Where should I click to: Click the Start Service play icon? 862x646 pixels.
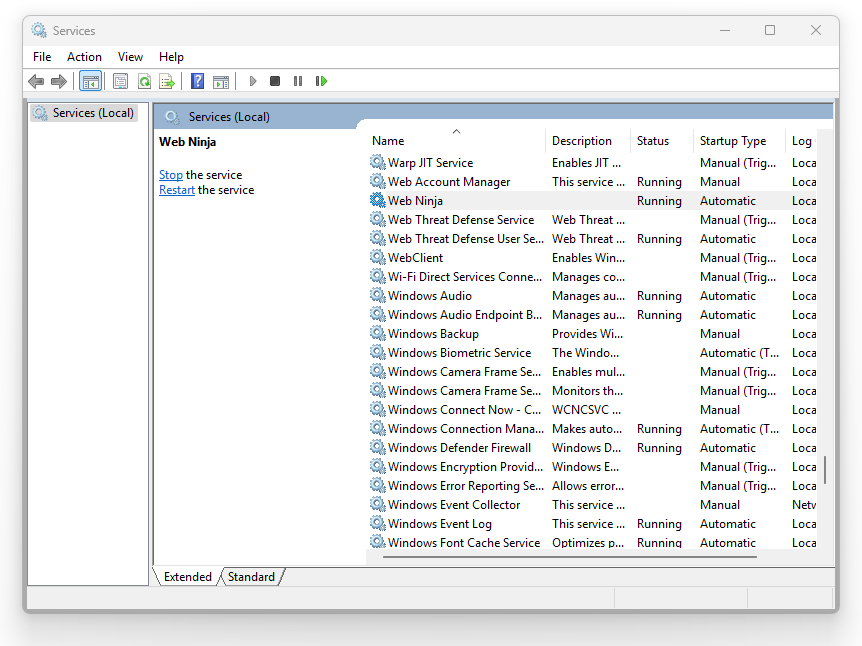point(253,81)
